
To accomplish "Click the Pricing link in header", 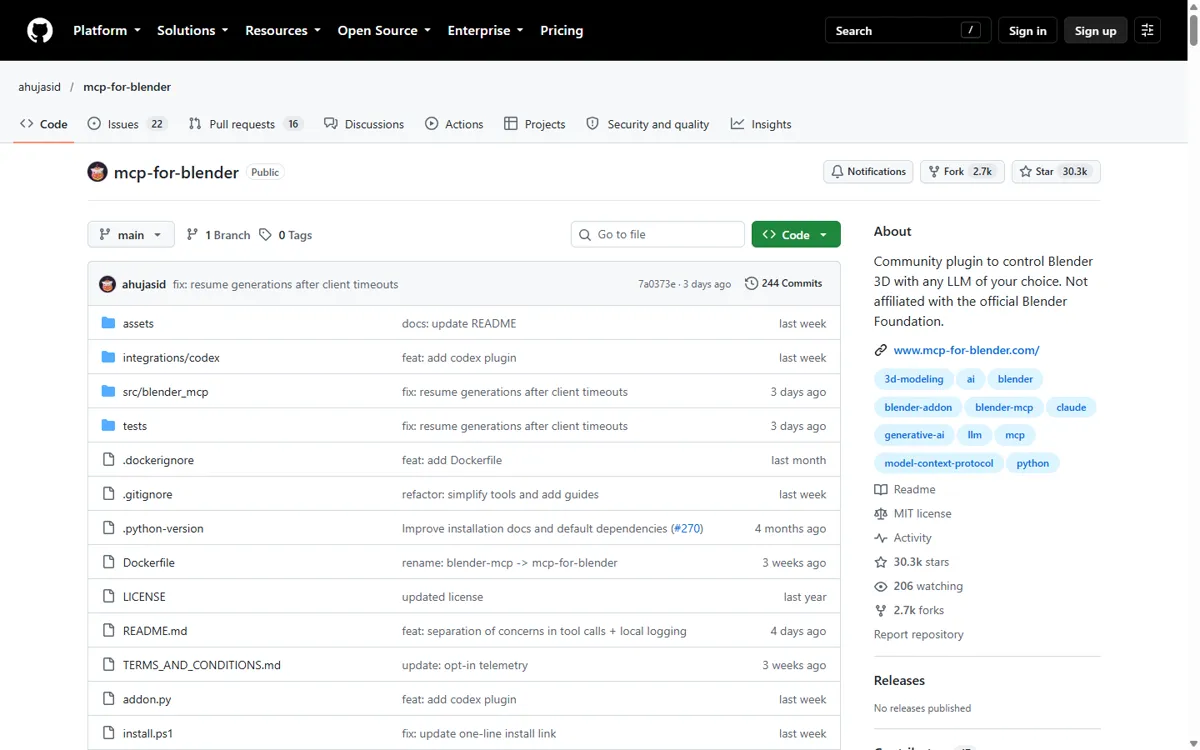I will (x=562, y=31).
